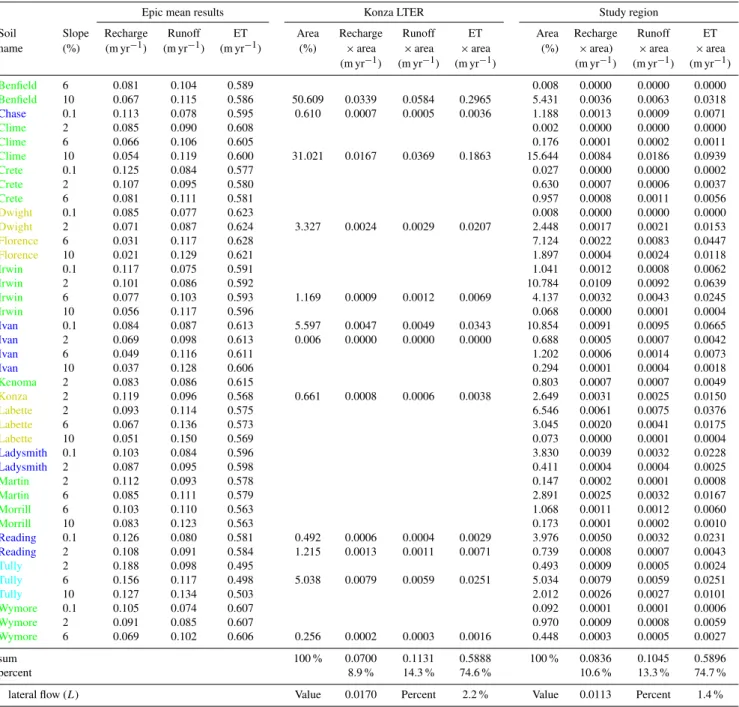Select the Runoff × area header under Konza LTER
739x707 pixels.
point(419,48)
